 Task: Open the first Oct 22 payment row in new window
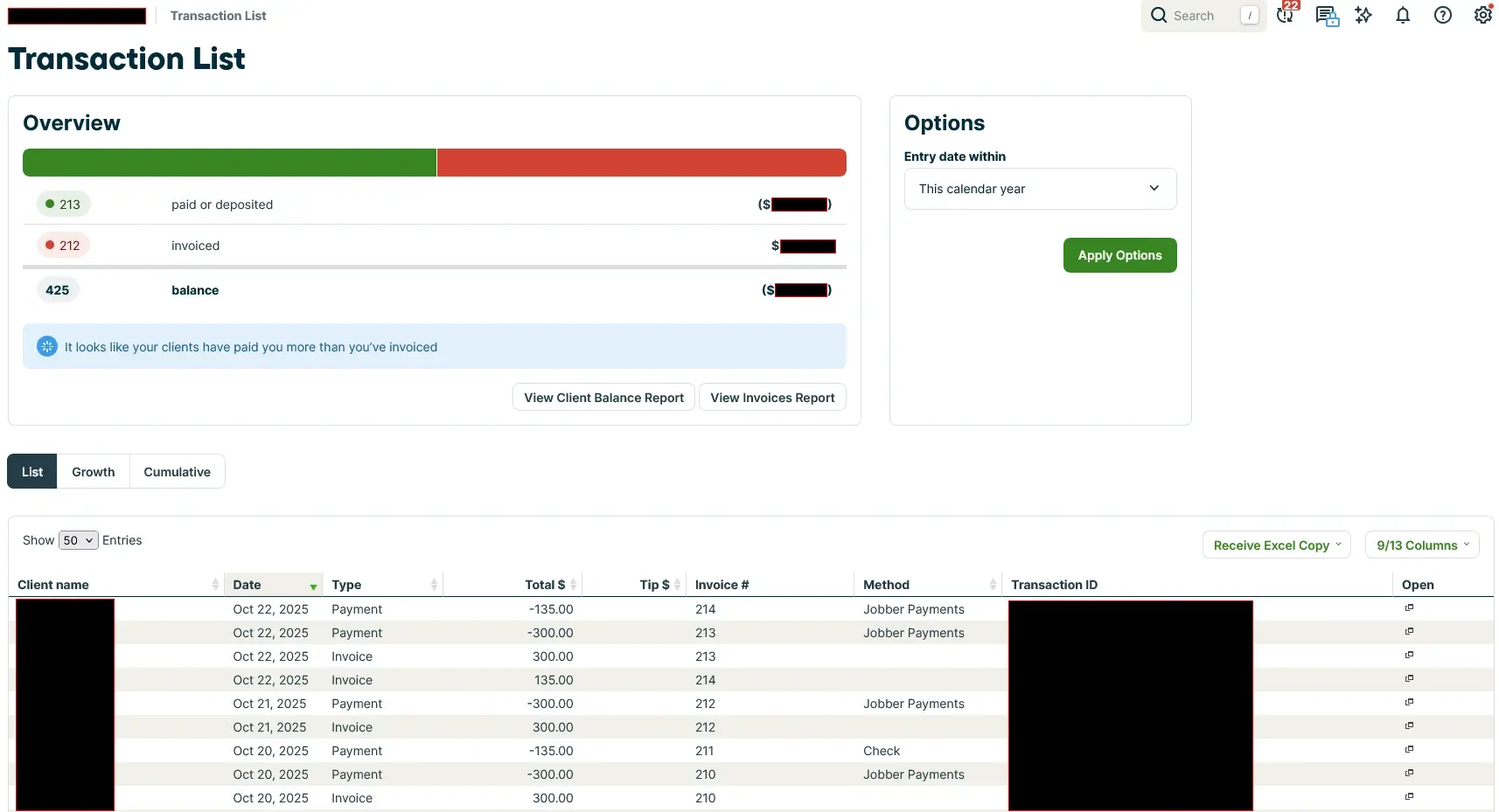coord(1409,608)
